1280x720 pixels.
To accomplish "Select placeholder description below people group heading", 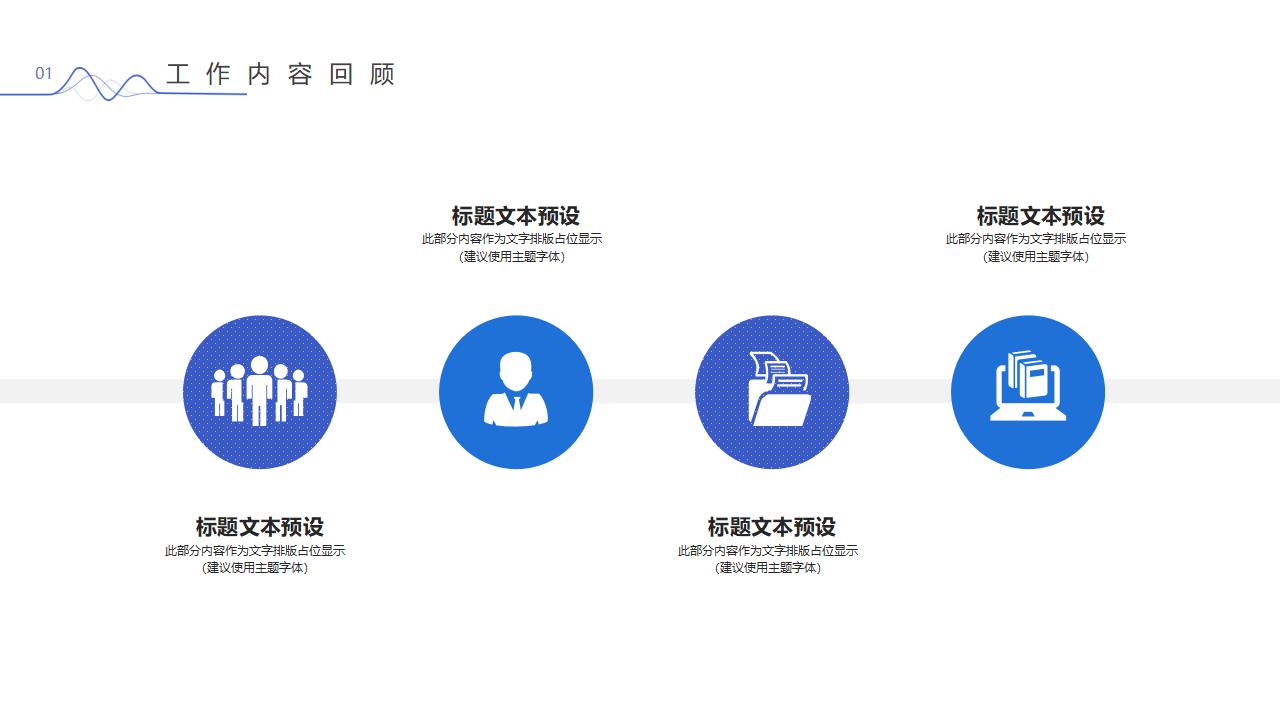I will pos(255,559).
